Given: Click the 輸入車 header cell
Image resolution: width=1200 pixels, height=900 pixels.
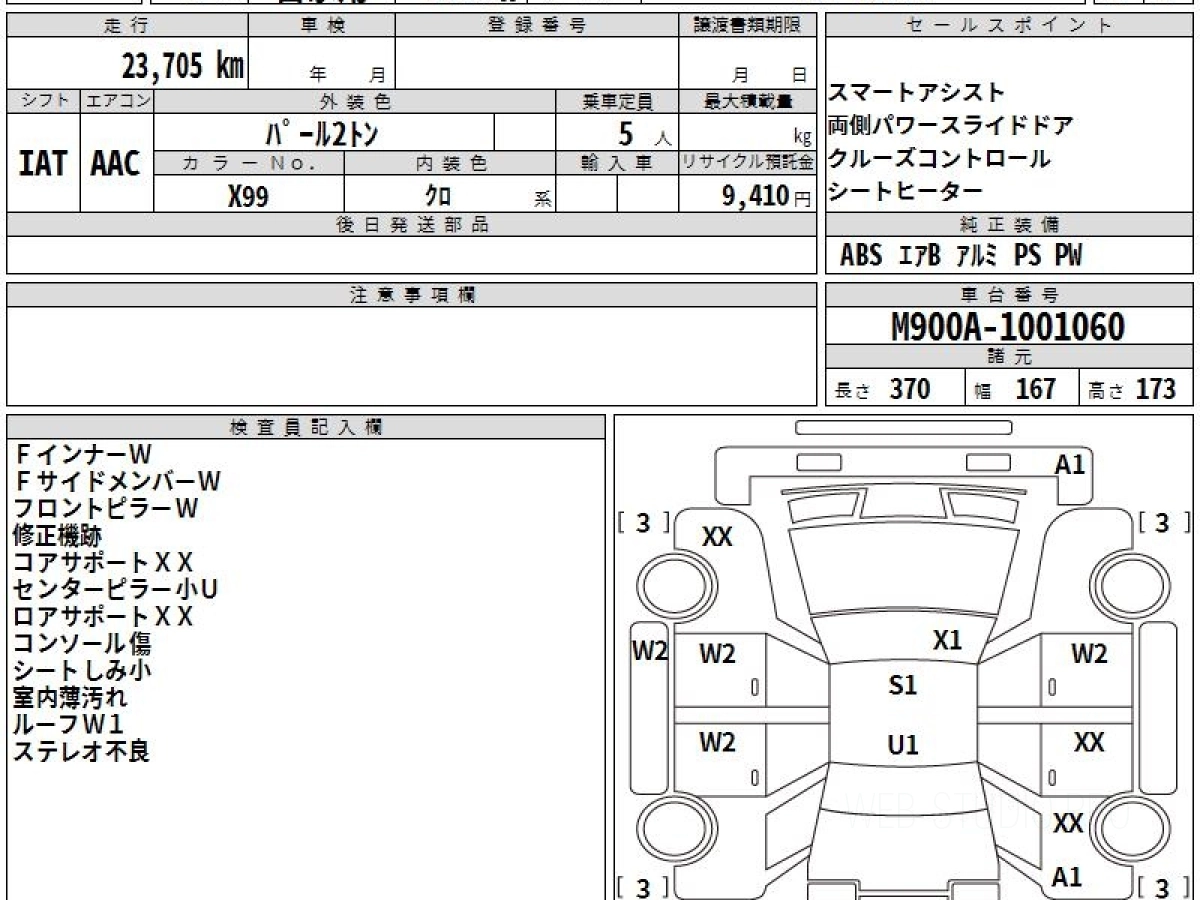Looking at the screenshot, I should coord(617,162).
